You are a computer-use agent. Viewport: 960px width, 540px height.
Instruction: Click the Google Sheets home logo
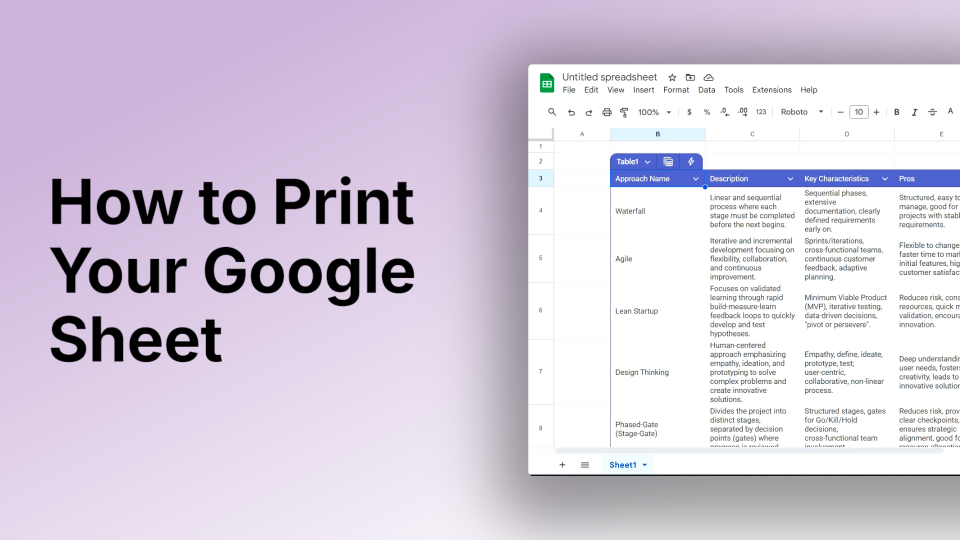tap(547, 83)
